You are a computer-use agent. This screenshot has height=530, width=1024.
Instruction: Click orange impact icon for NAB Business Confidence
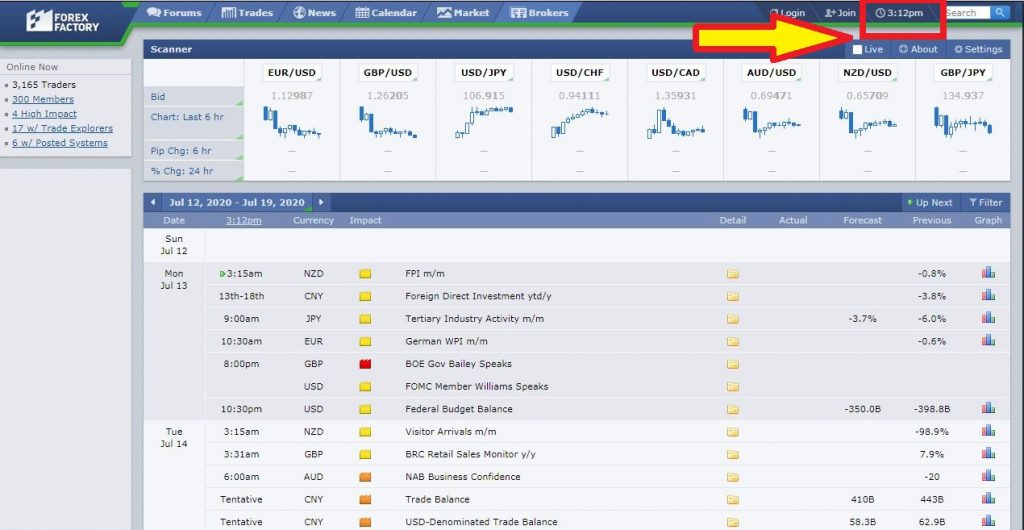365,477
